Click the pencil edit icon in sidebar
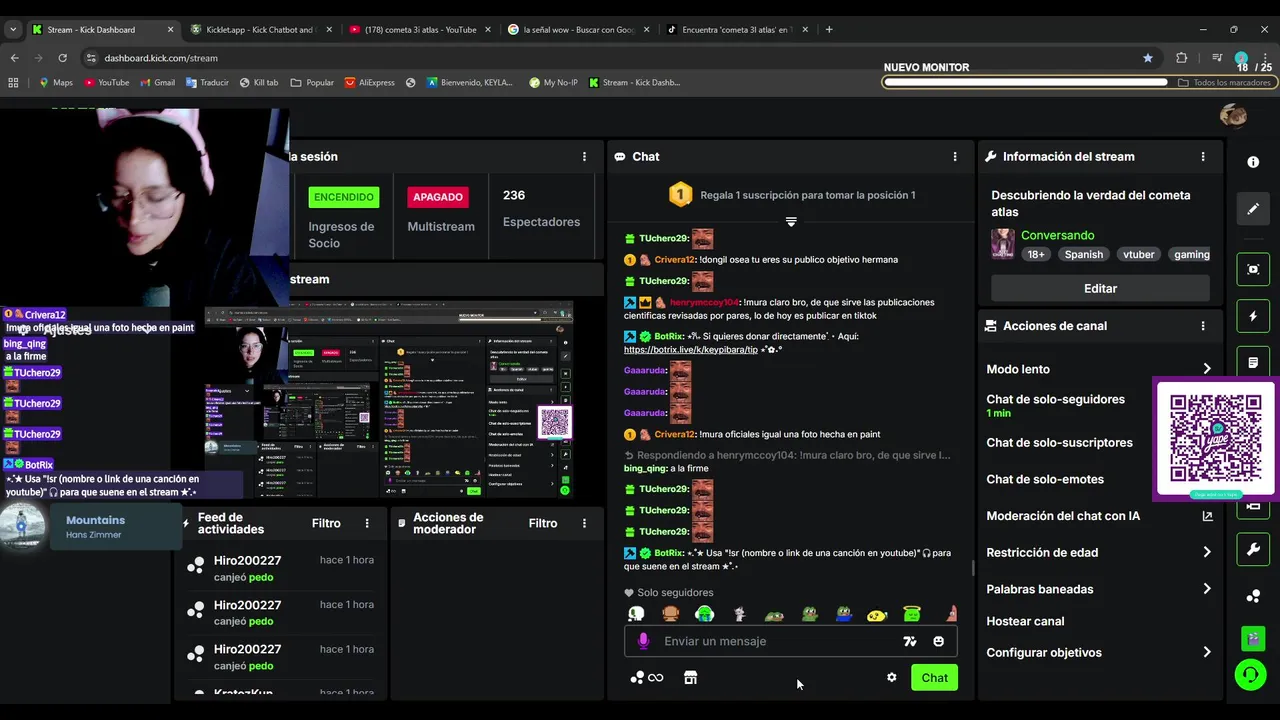The image size is (1280, 720). (x=1253, y=209)
